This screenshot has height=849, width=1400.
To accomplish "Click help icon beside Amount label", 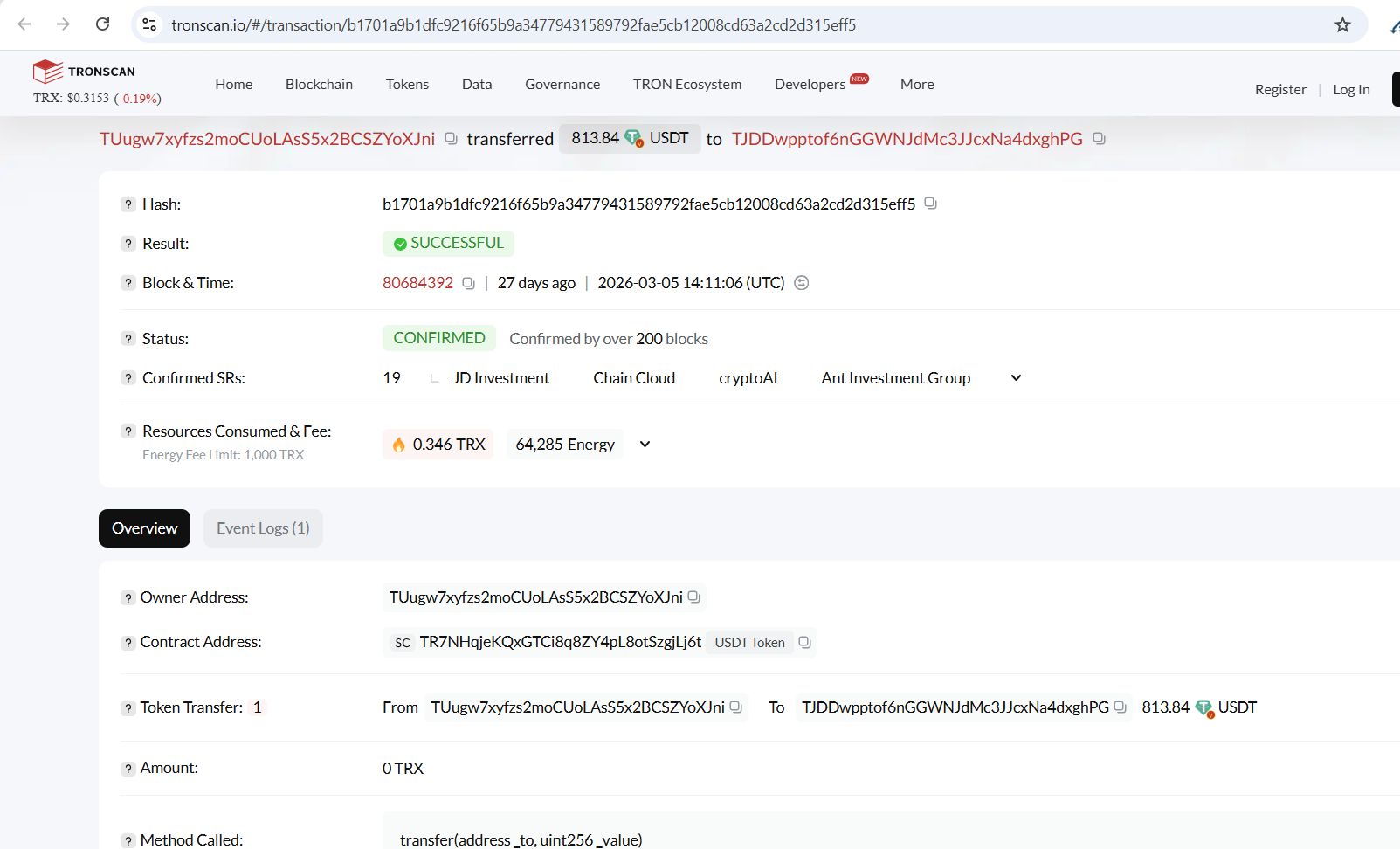I will 128,769.
